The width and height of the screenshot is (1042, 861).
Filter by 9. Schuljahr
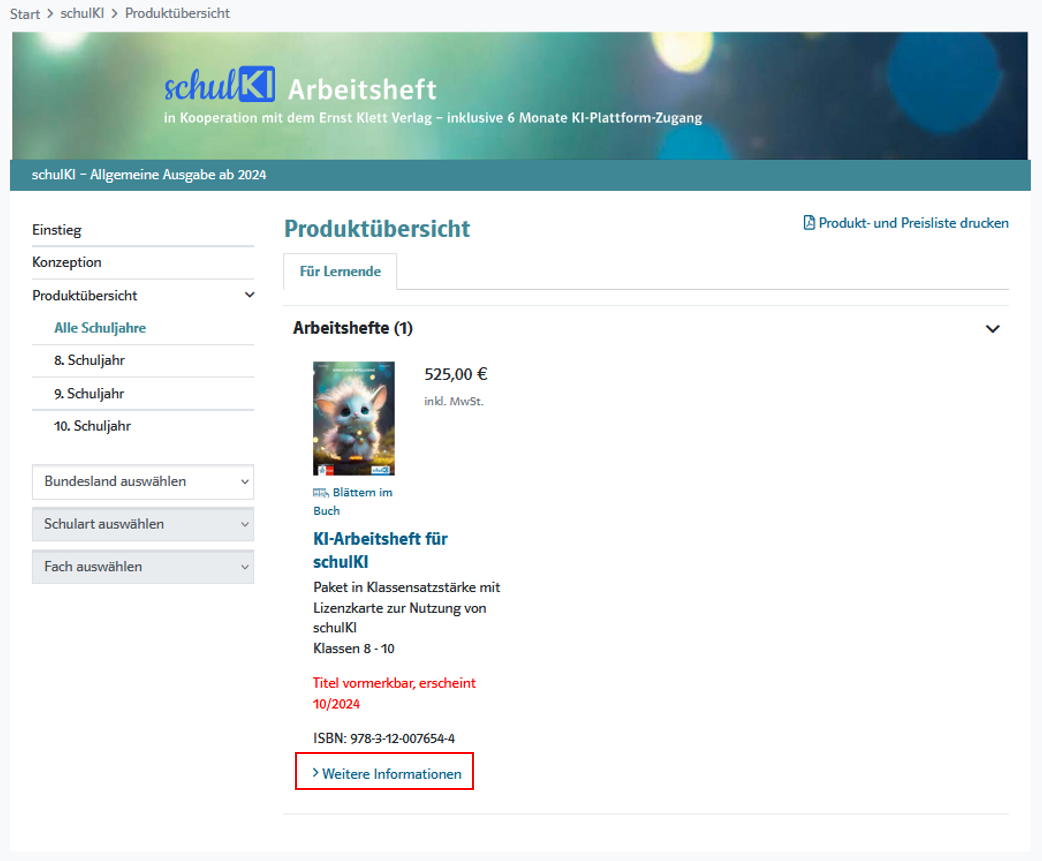tap(89, 393)
